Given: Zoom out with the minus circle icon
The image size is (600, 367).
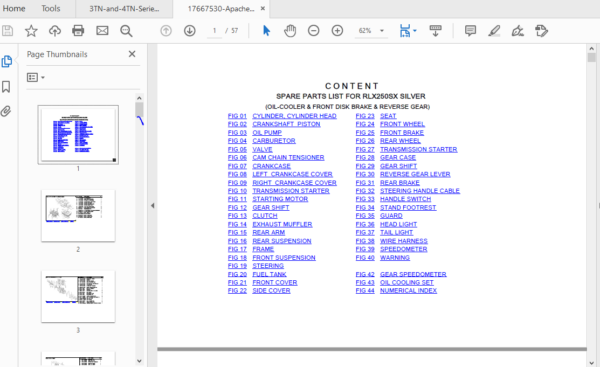Looking at the screenshot, I should [x=313, y=31].
